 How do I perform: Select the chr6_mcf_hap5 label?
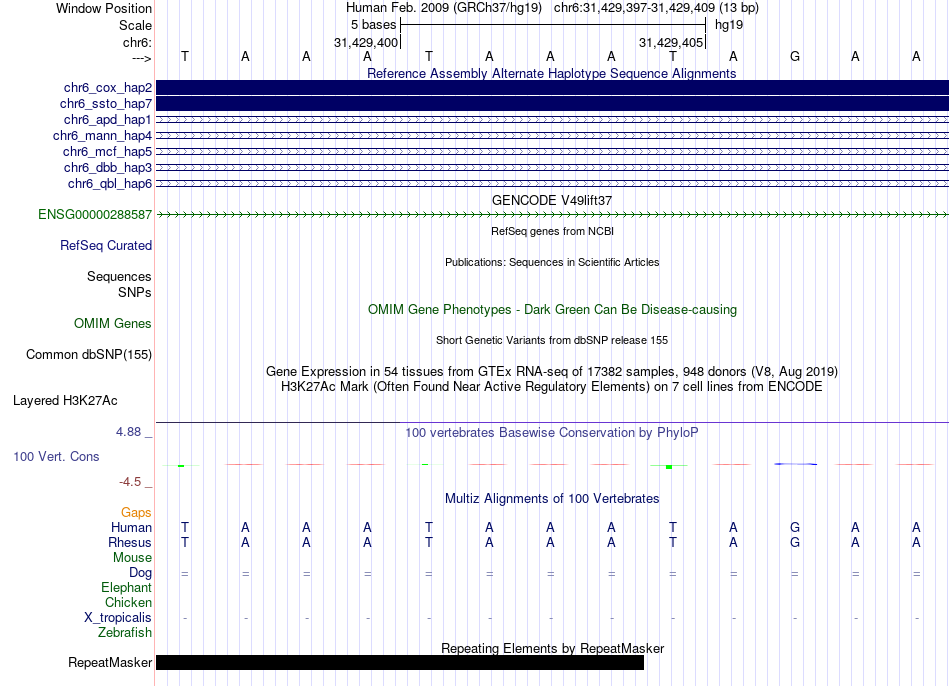click(107, 152)
